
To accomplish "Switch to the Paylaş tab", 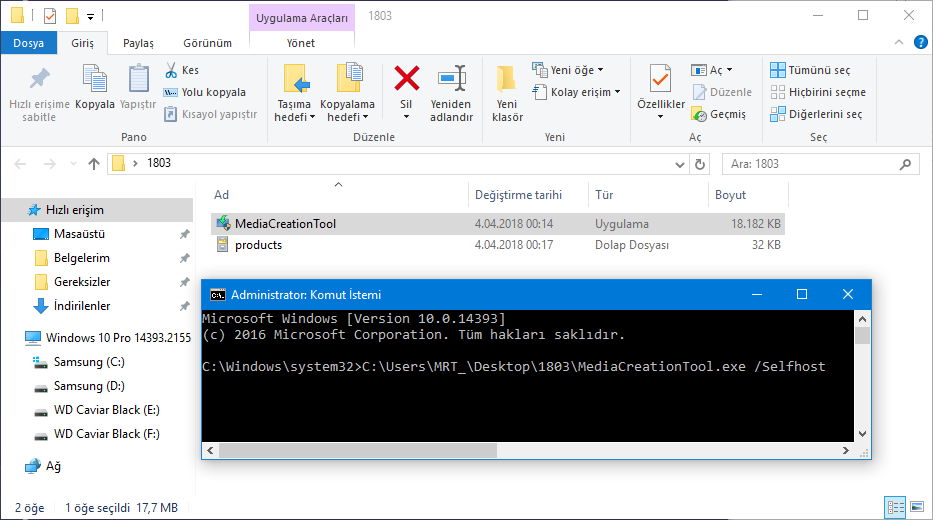I will [x=138, y=43].
